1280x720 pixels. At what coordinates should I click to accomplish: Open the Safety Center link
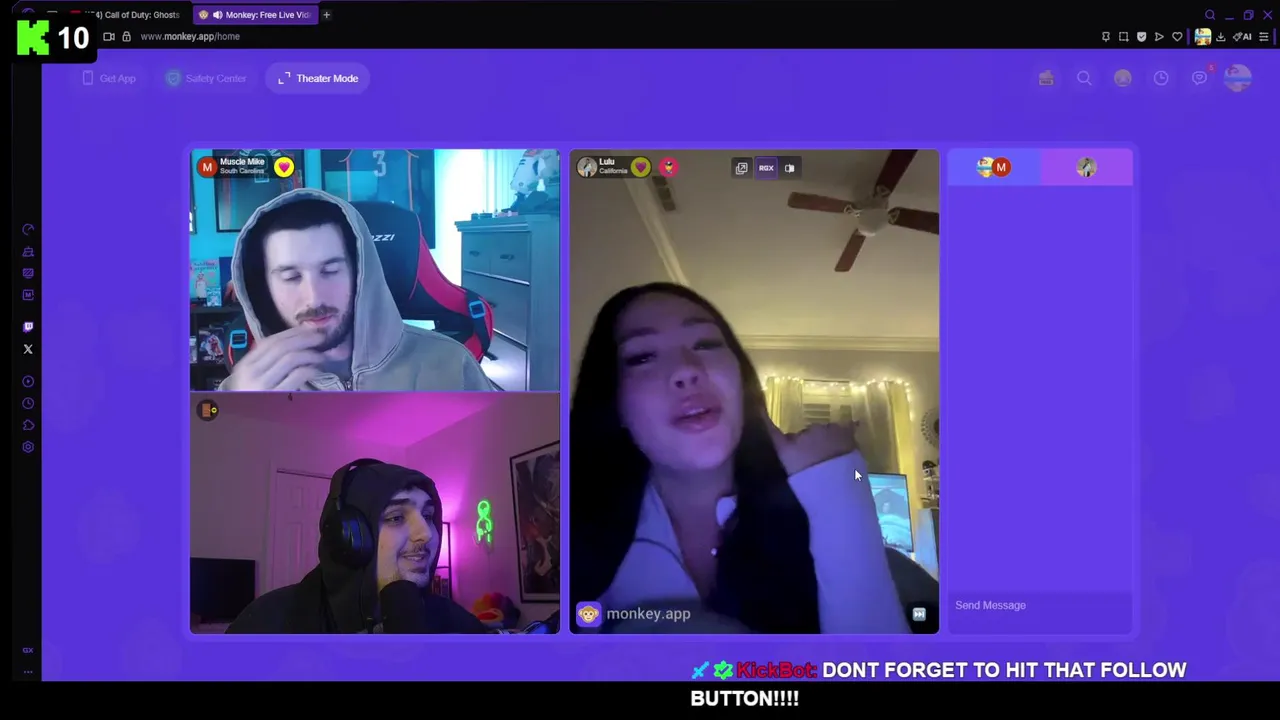[206, 78]
